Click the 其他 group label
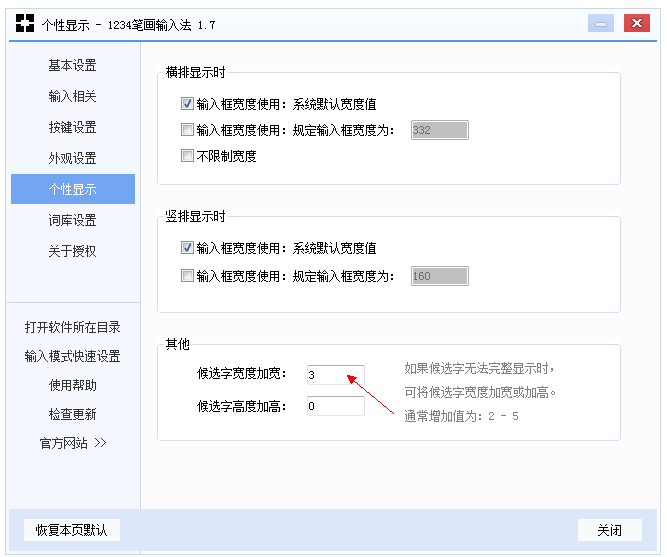The height and width of the screenshot is (557, 667). [177, 344]
